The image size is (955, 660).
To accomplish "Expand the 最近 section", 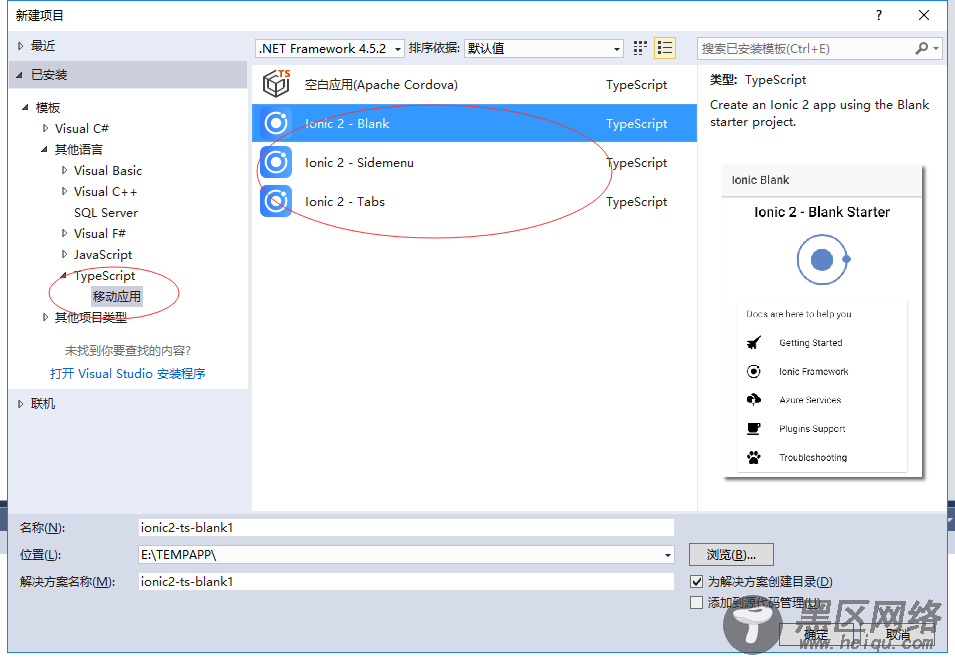I will pyautogui.click(x=20, y=46).
